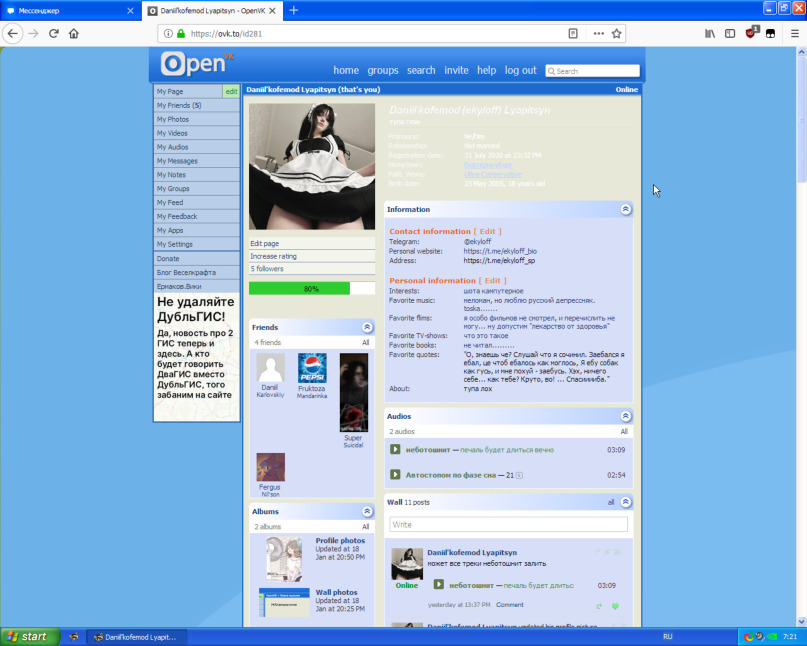Open groups in top navigation

click(x=383, y=71)
